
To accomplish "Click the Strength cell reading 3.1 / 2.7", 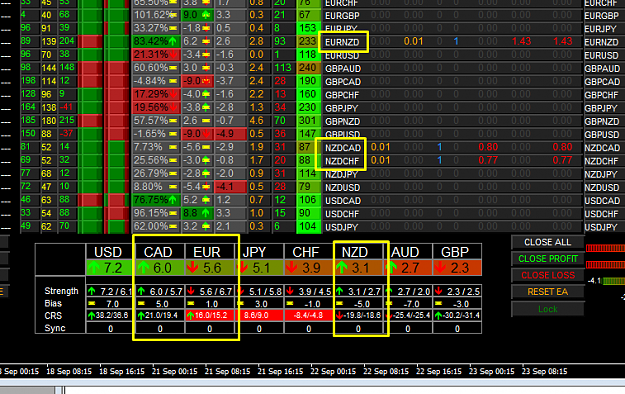I will (358, 291).
